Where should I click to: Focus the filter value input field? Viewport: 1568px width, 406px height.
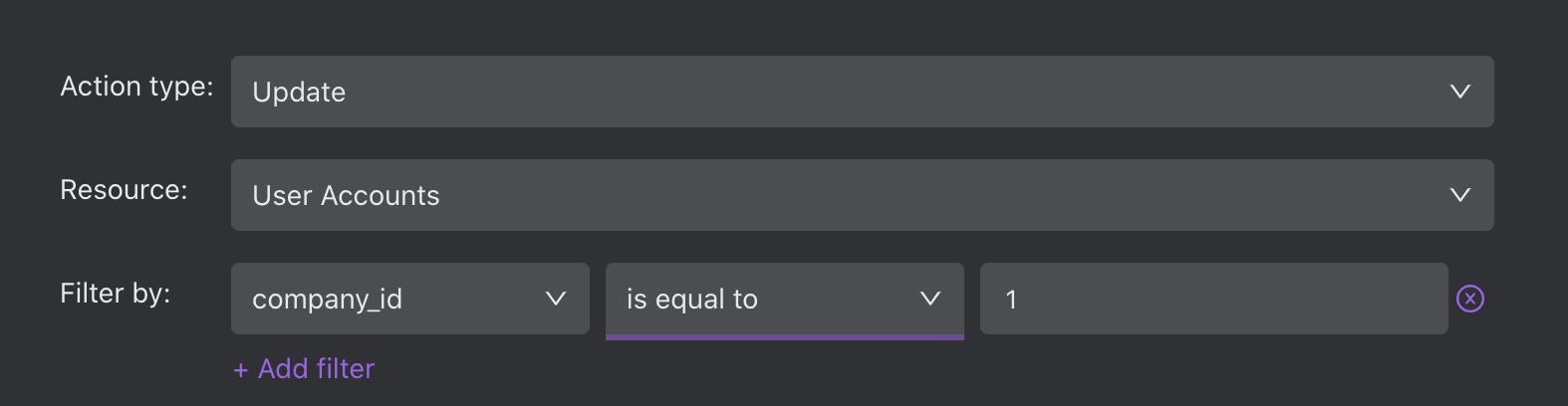pos(1214,299)
